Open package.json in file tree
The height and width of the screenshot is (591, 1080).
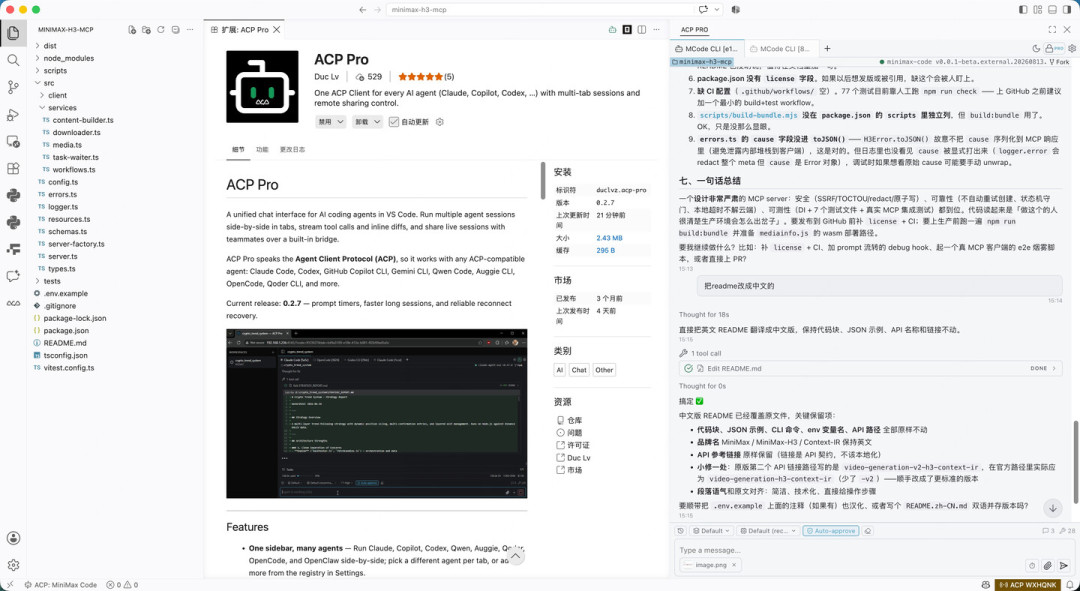pyautogui.click(x=66, y=331)
